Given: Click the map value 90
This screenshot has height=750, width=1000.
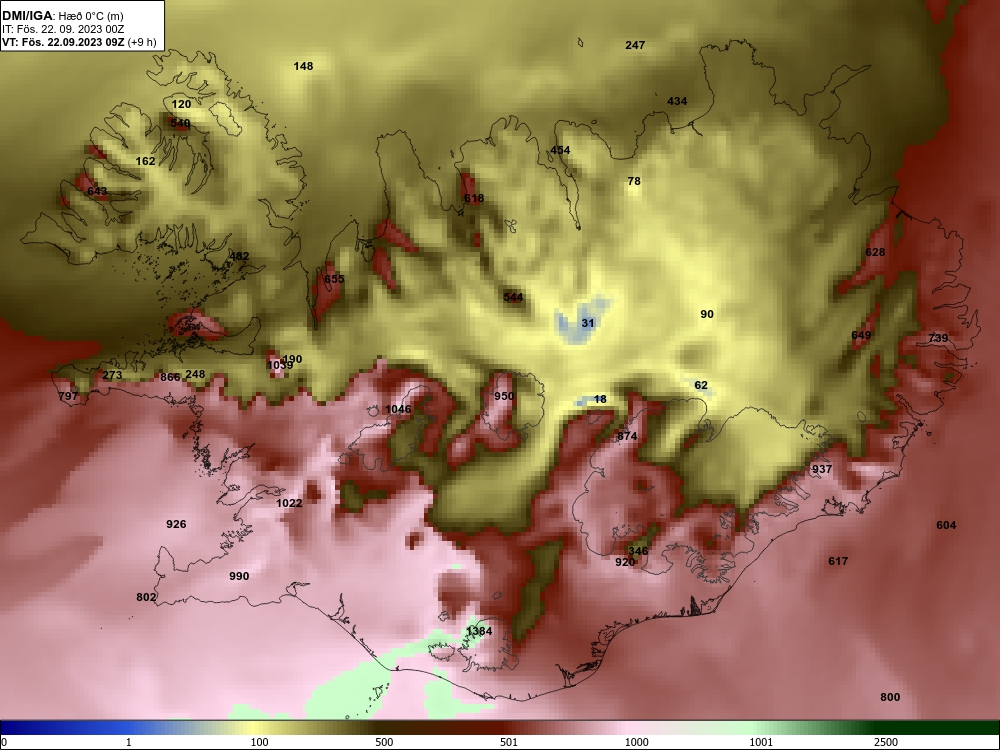Looking at the screenshot, I should (x=707, y=314).
